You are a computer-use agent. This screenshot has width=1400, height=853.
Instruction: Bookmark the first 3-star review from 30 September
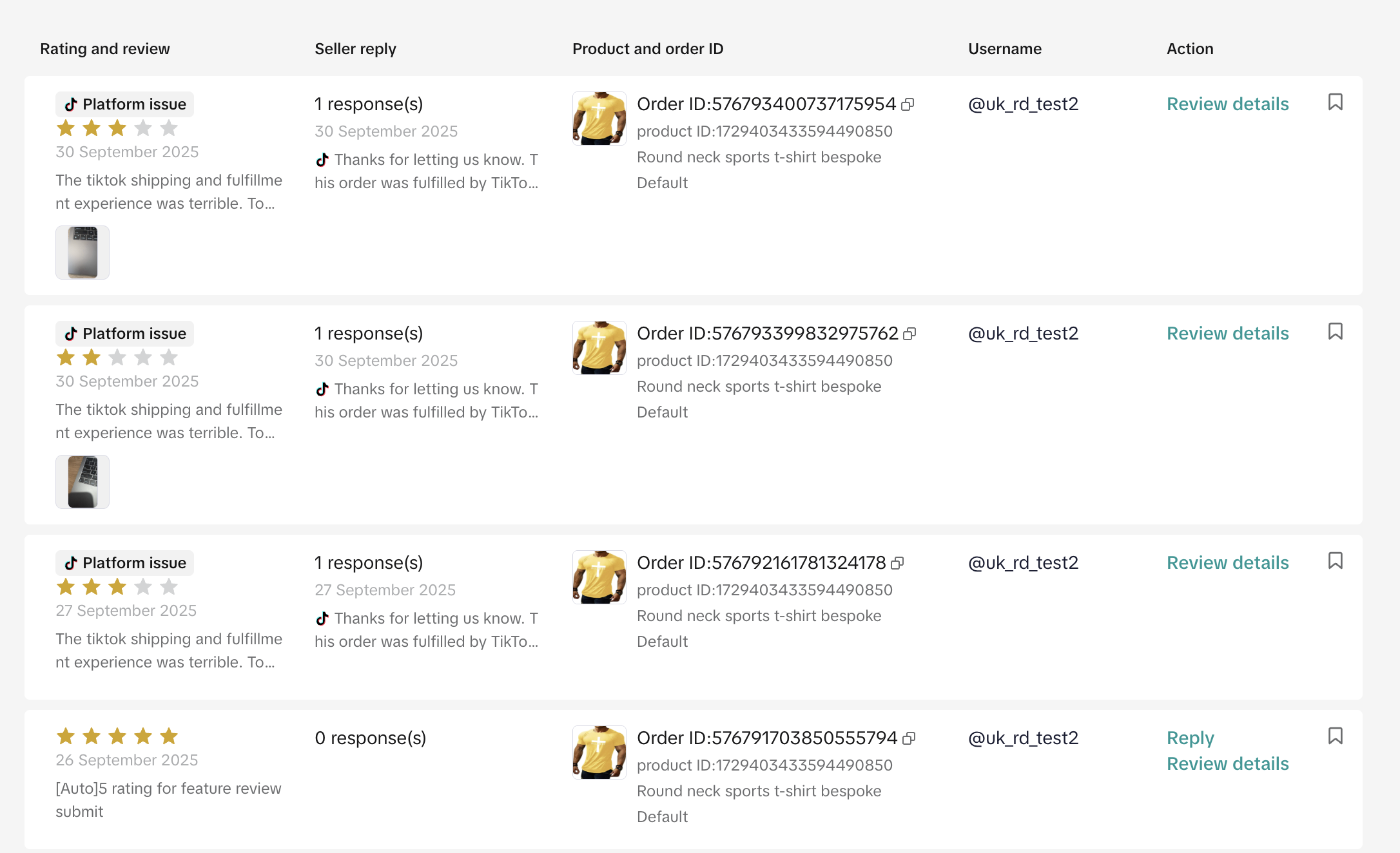(x=1335, y=102)
